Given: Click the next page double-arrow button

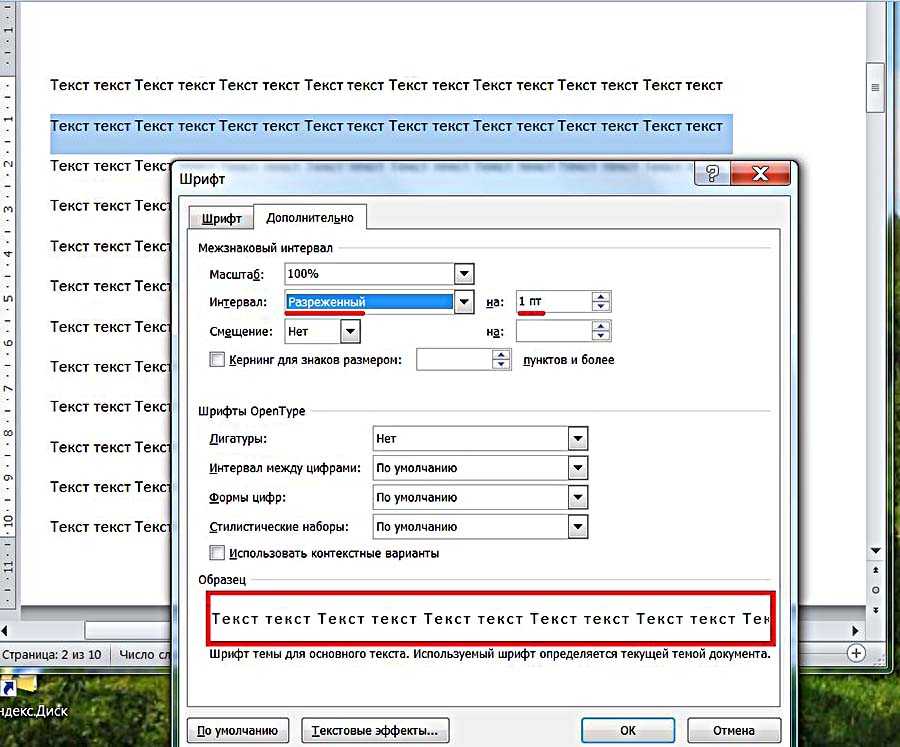Looking at the screenshot, I should coord(876,609).
